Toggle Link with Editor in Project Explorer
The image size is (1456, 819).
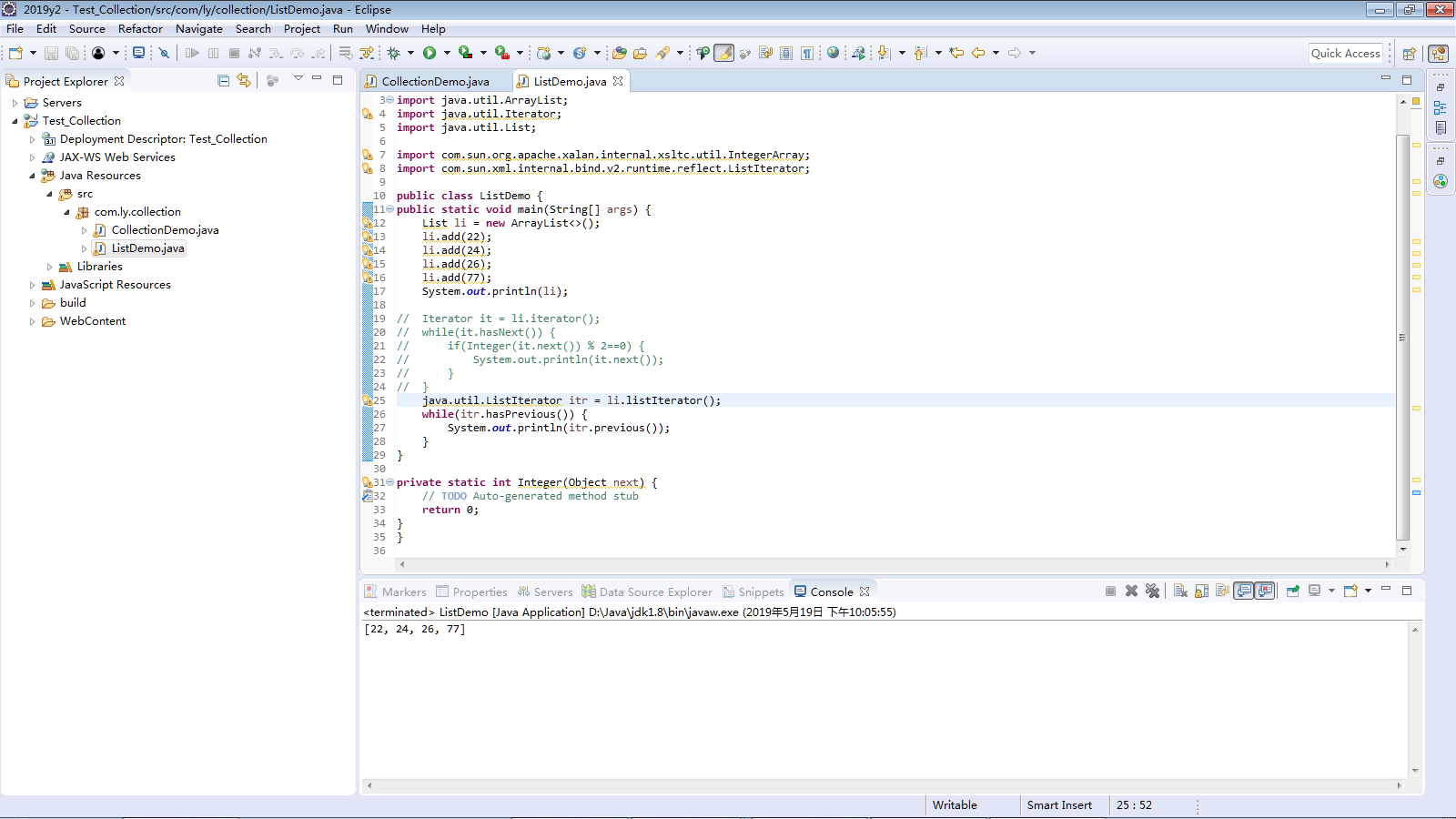click(244, 80)
